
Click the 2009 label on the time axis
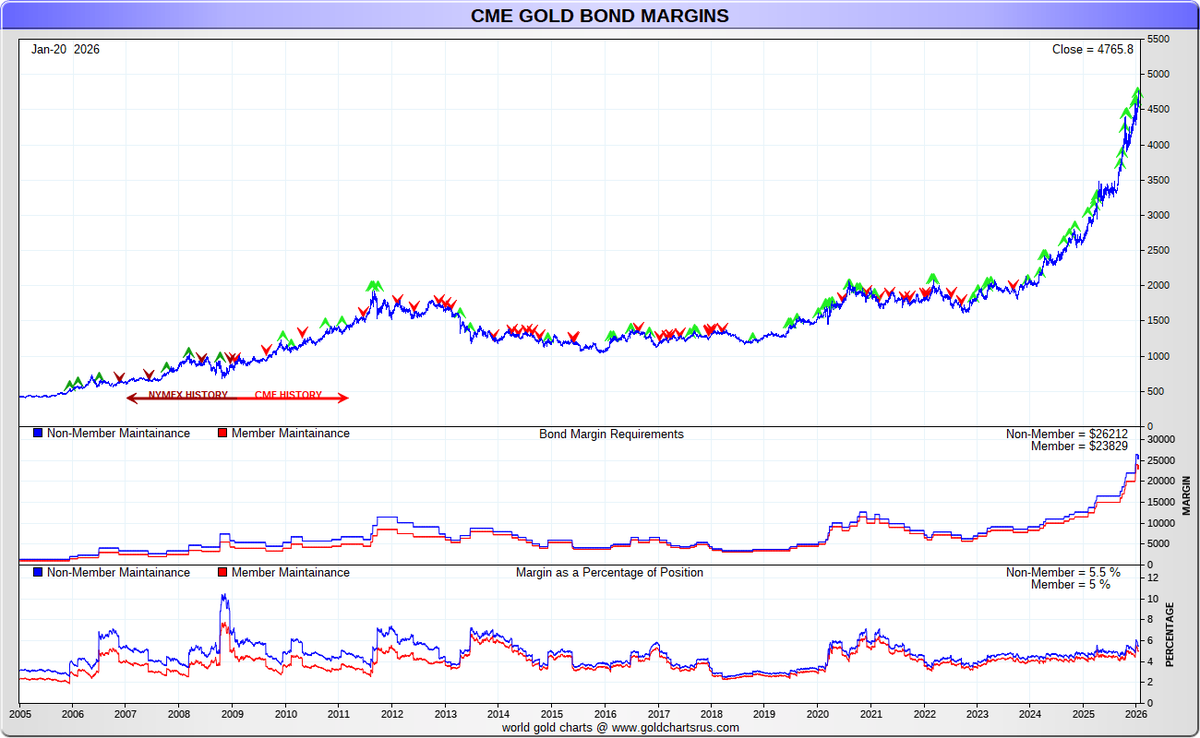232,714
